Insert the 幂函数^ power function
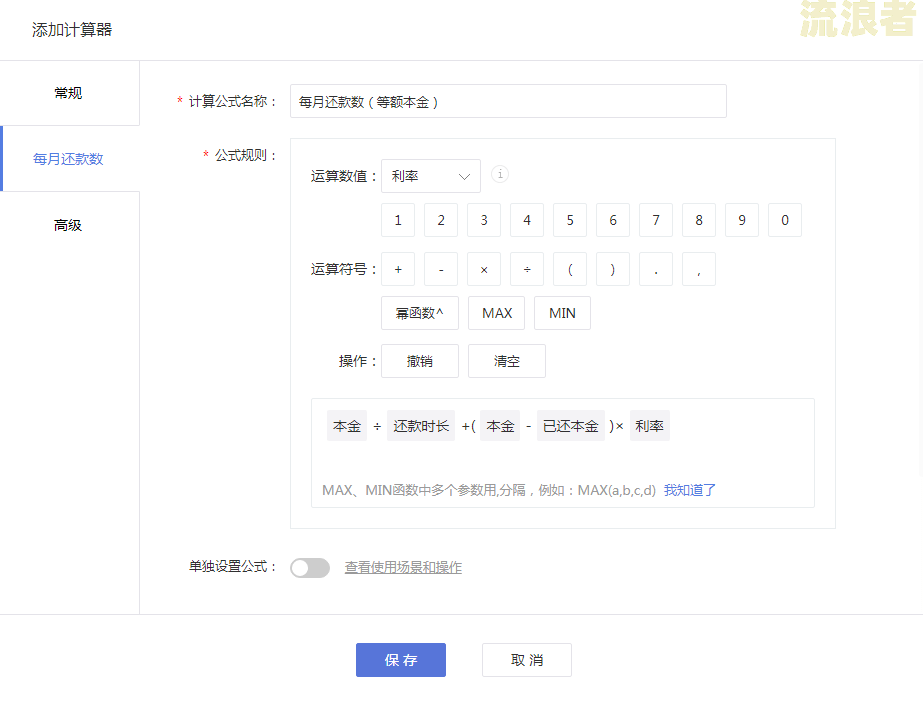The height and width of the screenshot is (702, 923). tap(420, 313)
